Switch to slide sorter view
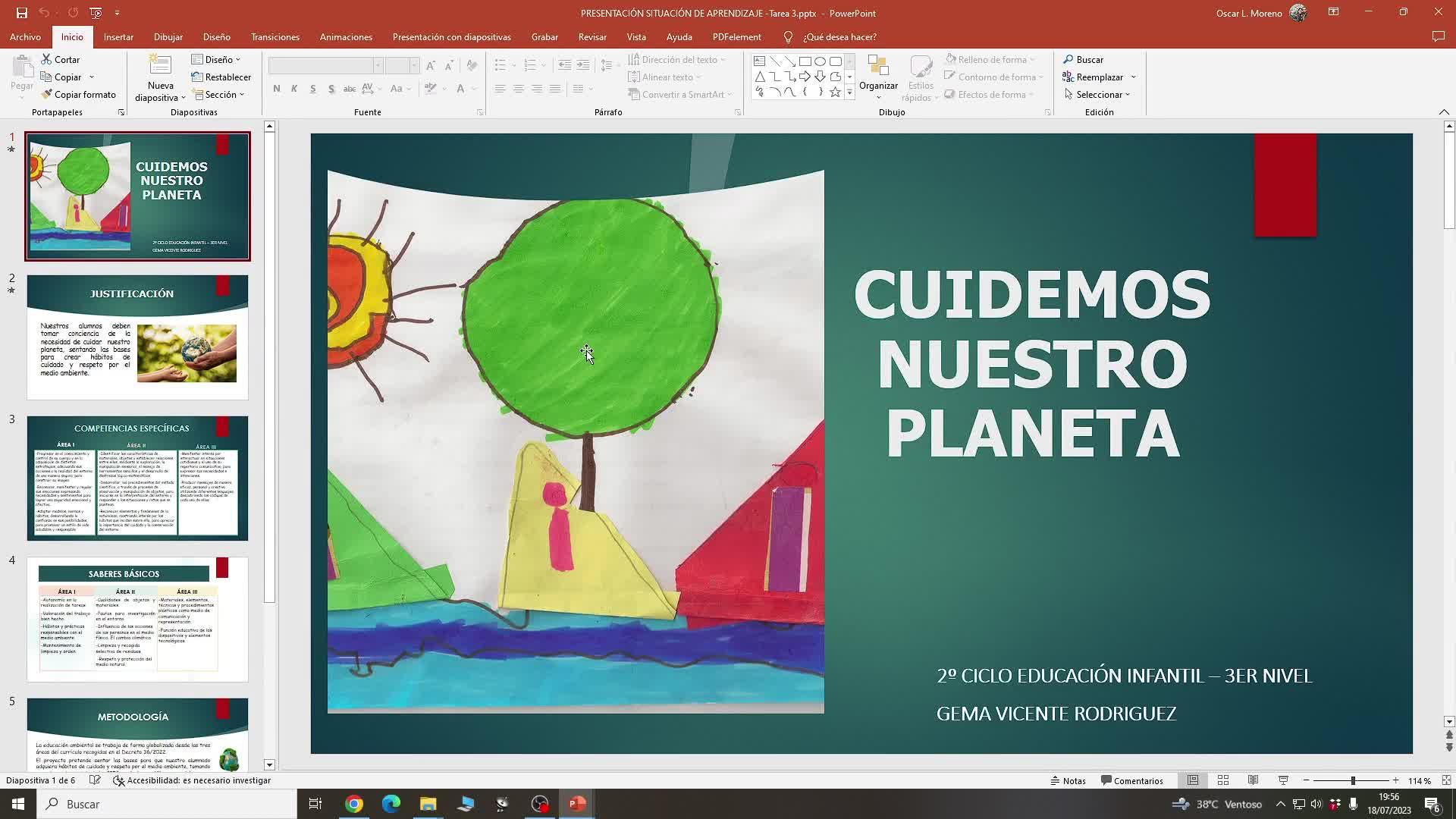The width and height of the screenshot is (1456, 819). [1223, 780]
